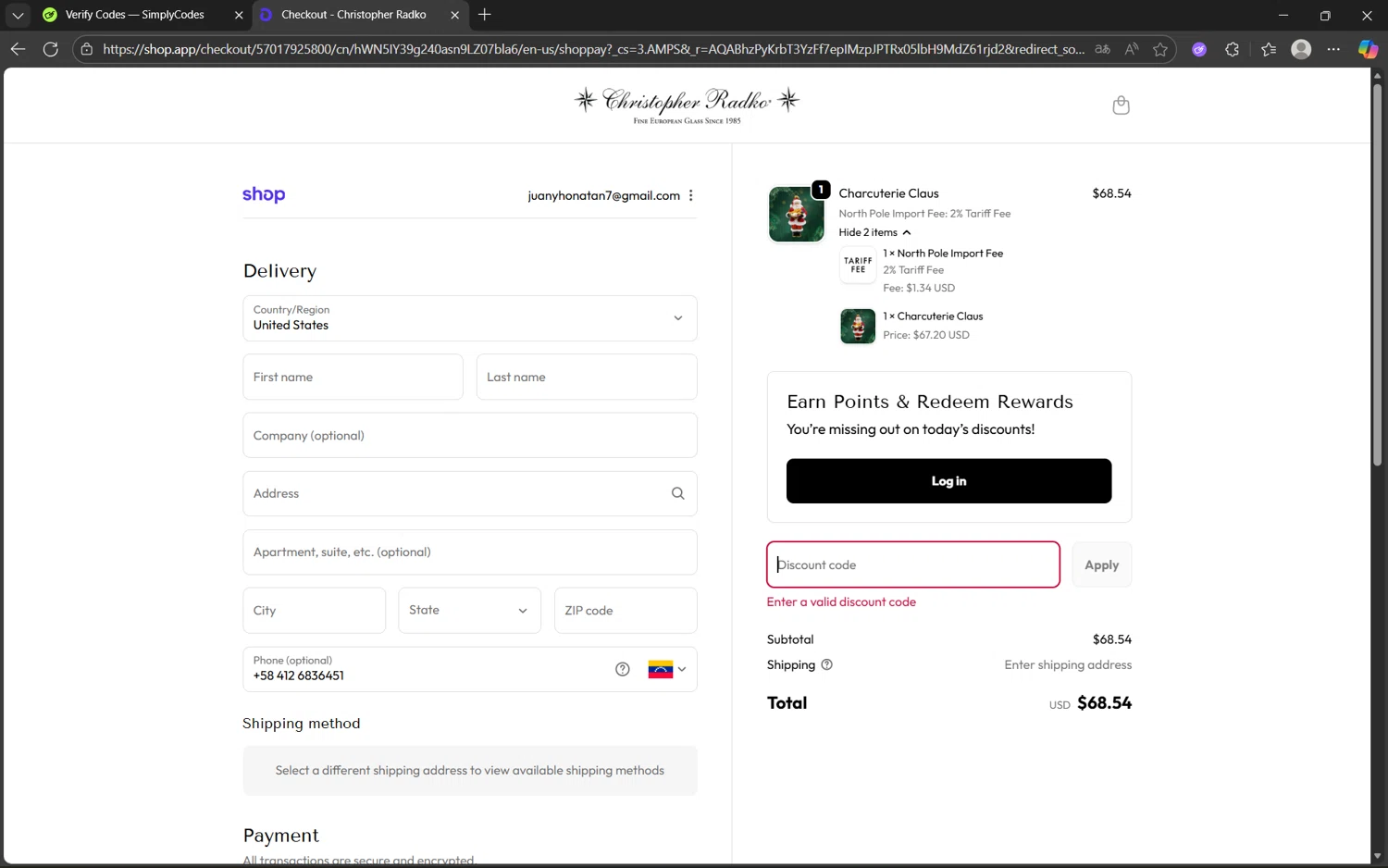Close the Verify Codes SimplyCodes tab

239,15
